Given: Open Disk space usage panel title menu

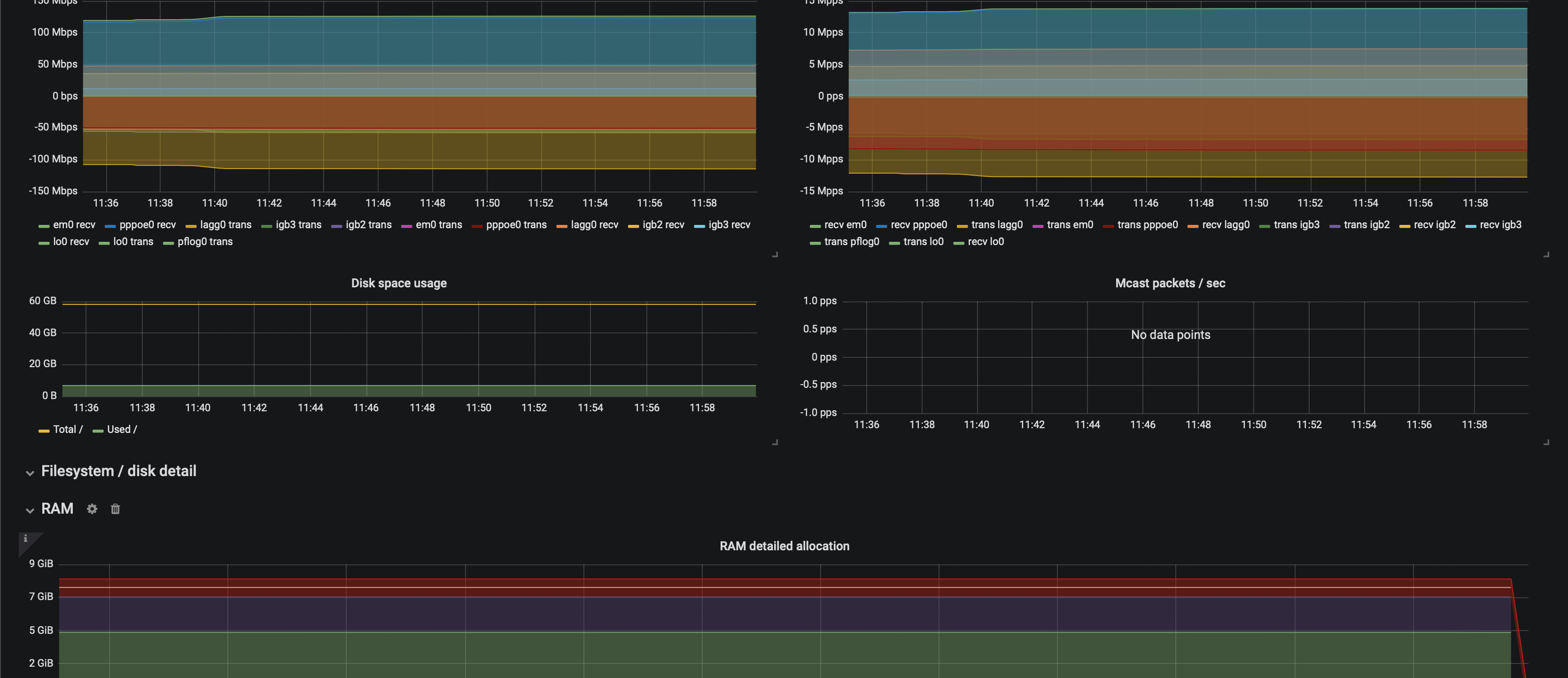Looking at the screenshot, I should [399, 283].
